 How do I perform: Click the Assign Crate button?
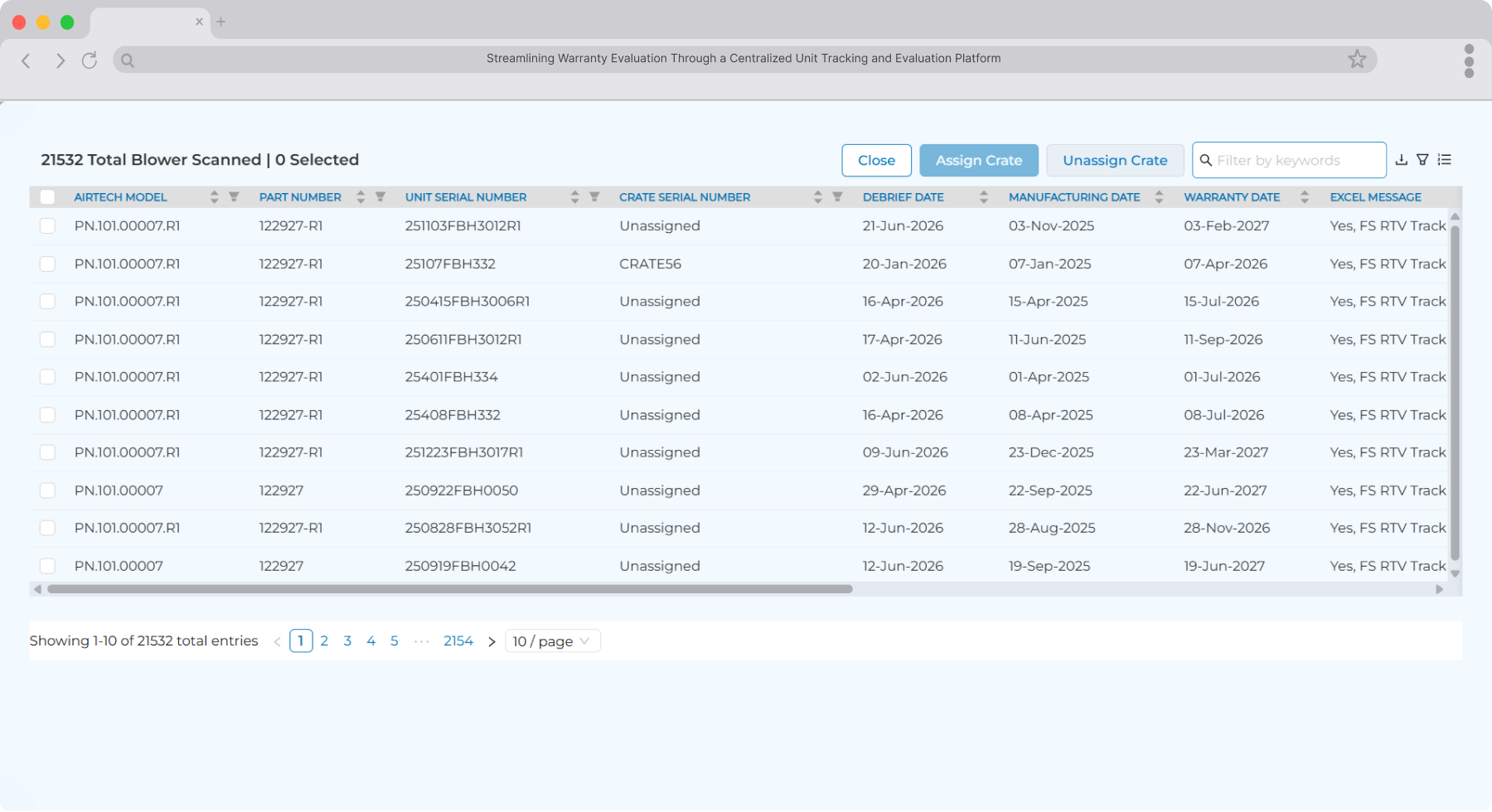pos(979,161)
